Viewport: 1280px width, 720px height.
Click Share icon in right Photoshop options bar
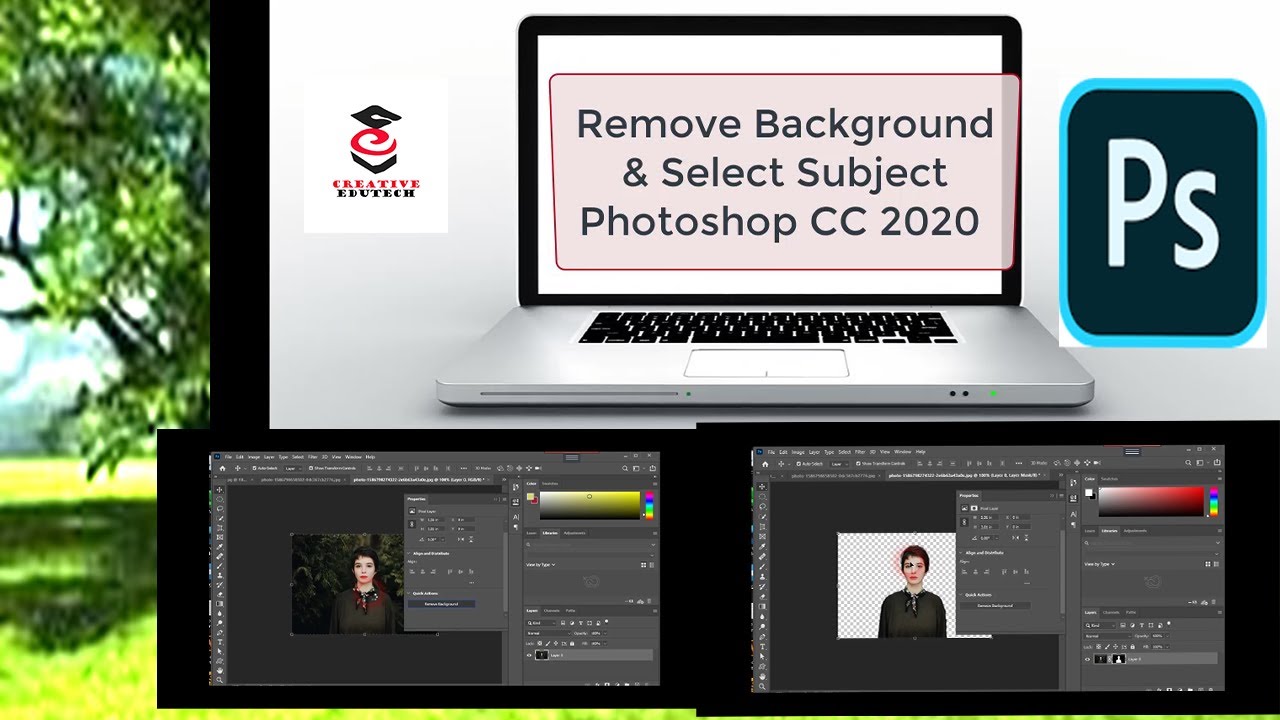coord(1217,462)
